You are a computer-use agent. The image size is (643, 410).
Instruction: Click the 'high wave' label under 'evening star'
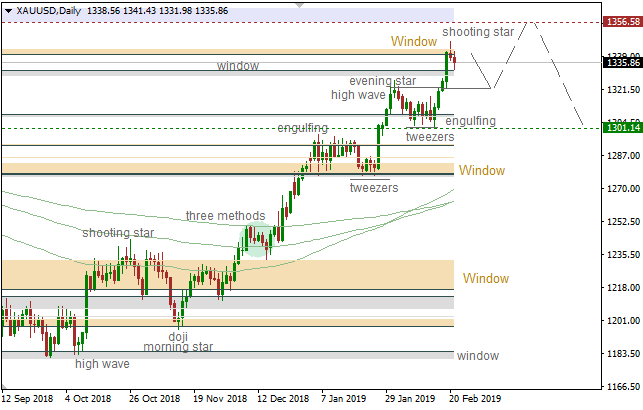pyautogui.click(x=359, y=95)
